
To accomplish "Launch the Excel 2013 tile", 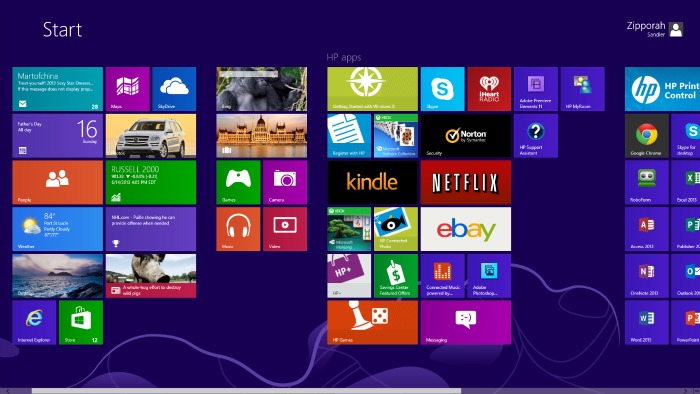I will click(686, 182).
